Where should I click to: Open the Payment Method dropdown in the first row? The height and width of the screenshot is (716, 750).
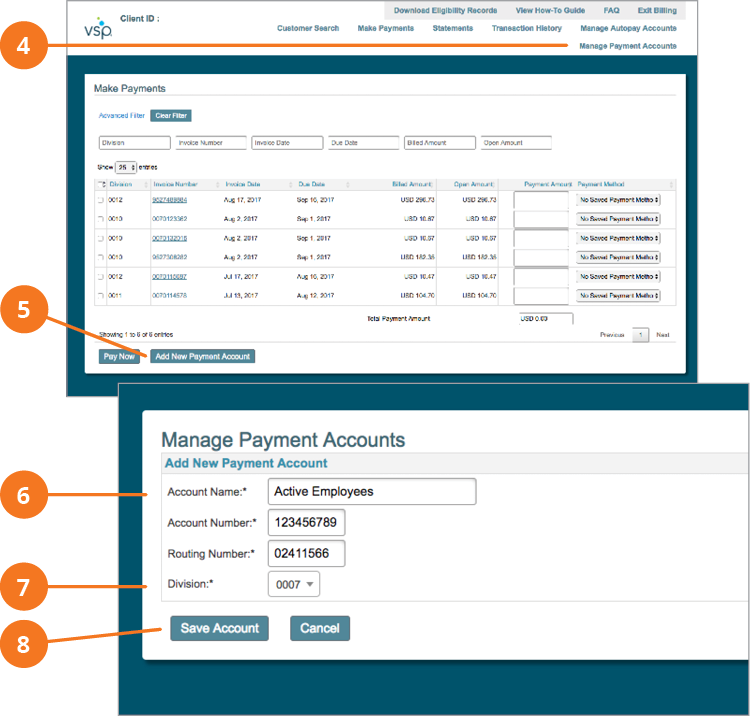[619, 200]
